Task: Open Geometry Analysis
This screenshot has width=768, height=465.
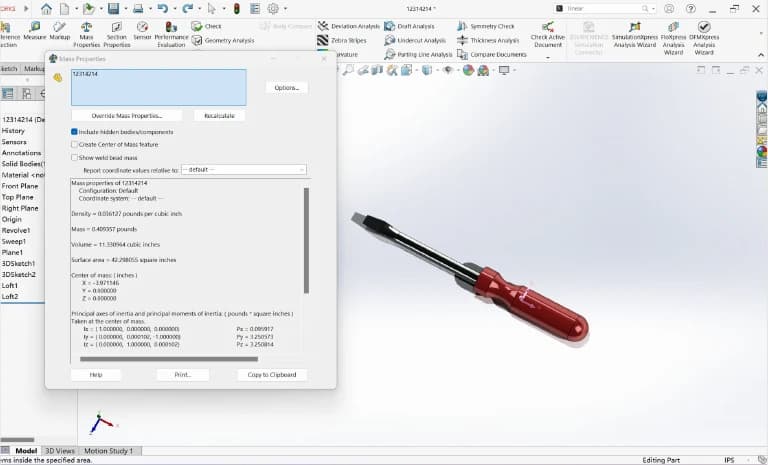Action: click(223, 40)
